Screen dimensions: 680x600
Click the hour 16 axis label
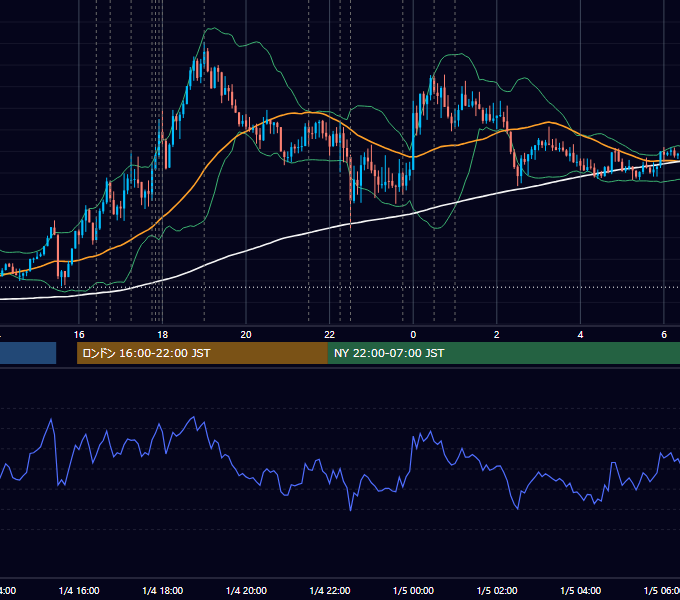pos(79,335)
